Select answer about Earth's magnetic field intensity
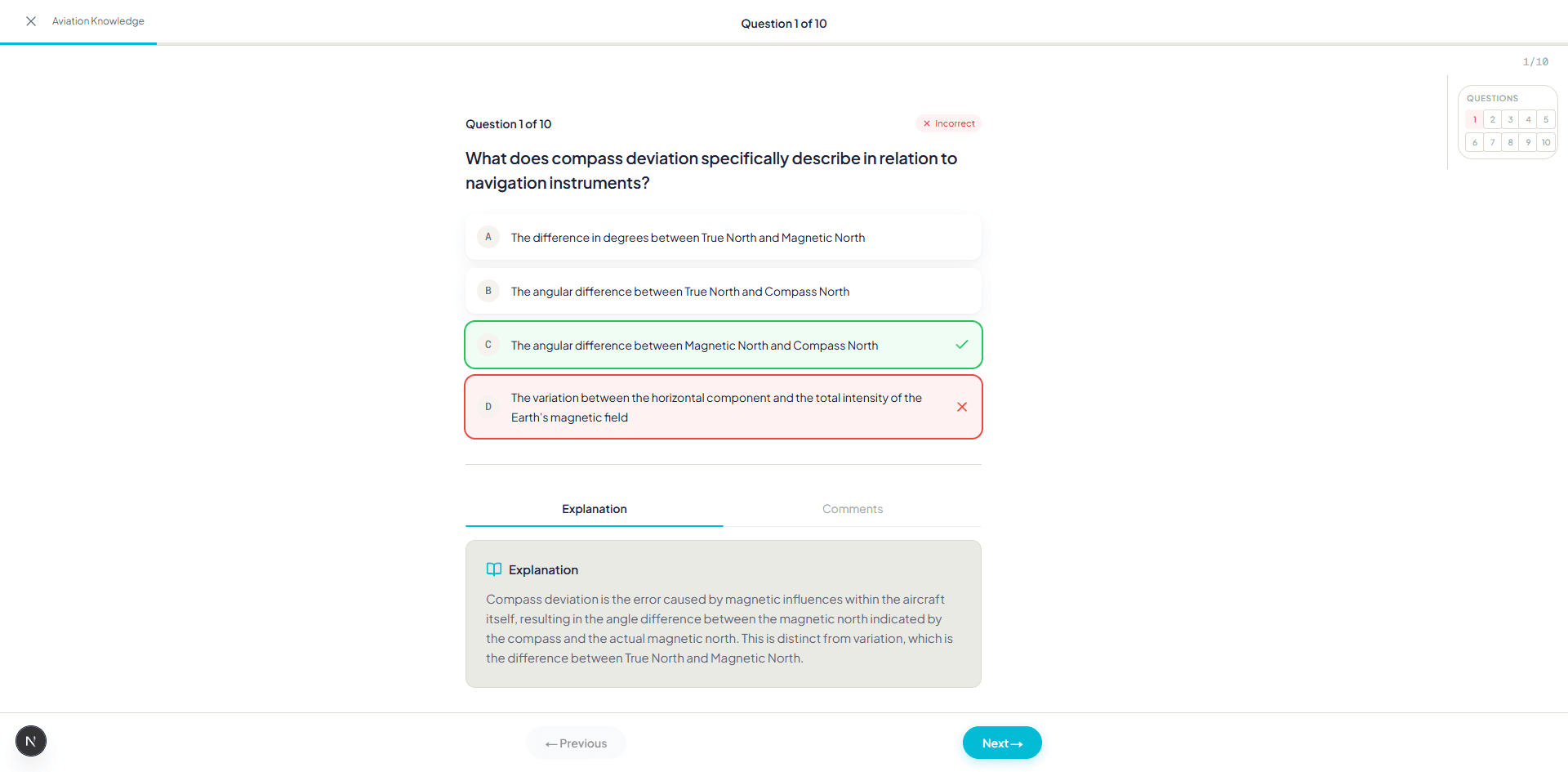 [724, 407]
